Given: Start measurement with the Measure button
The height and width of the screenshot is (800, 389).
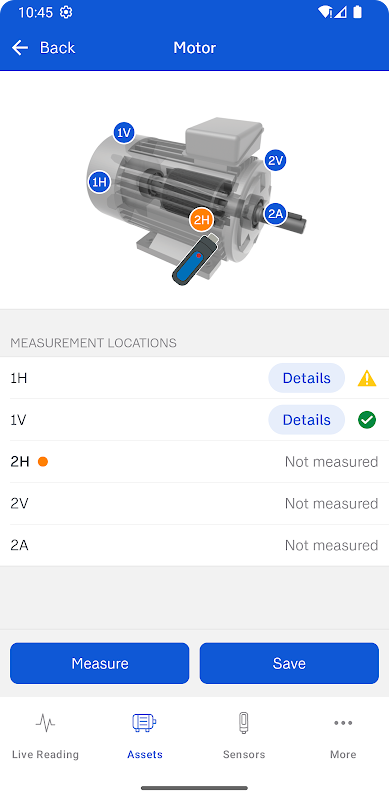Looking at the screenshot, I should point(100,663).
